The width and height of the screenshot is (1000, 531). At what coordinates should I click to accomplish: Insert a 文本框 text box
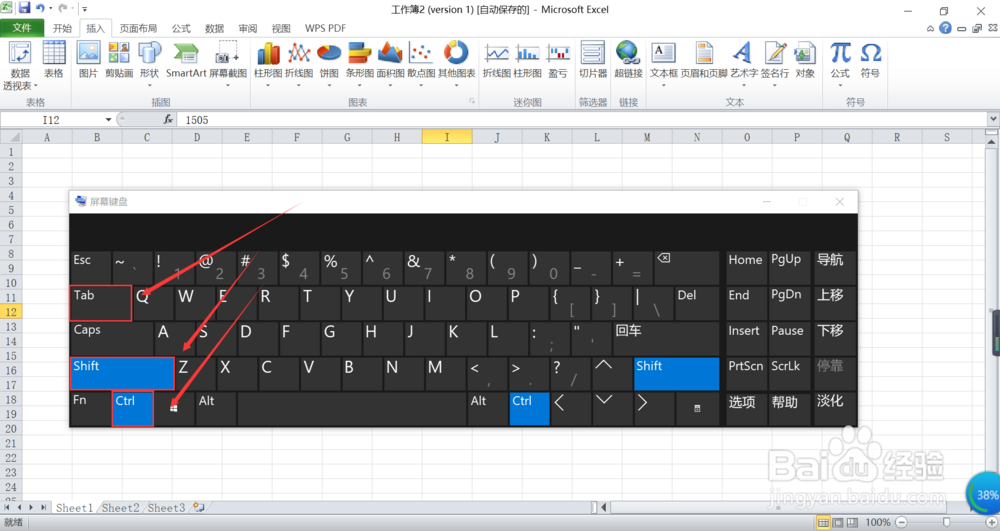[x=663, y=64]
